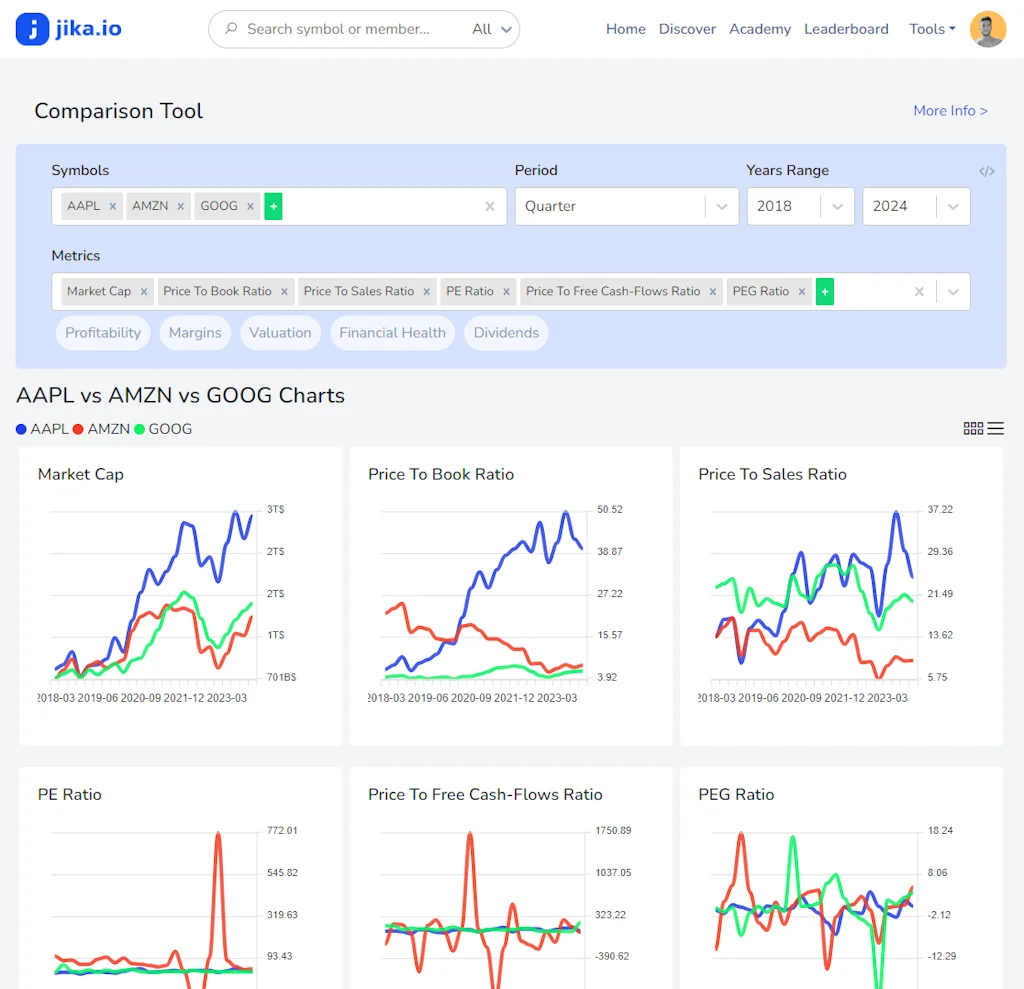Open the Tools menu
1024x989 pixels.
931,29
